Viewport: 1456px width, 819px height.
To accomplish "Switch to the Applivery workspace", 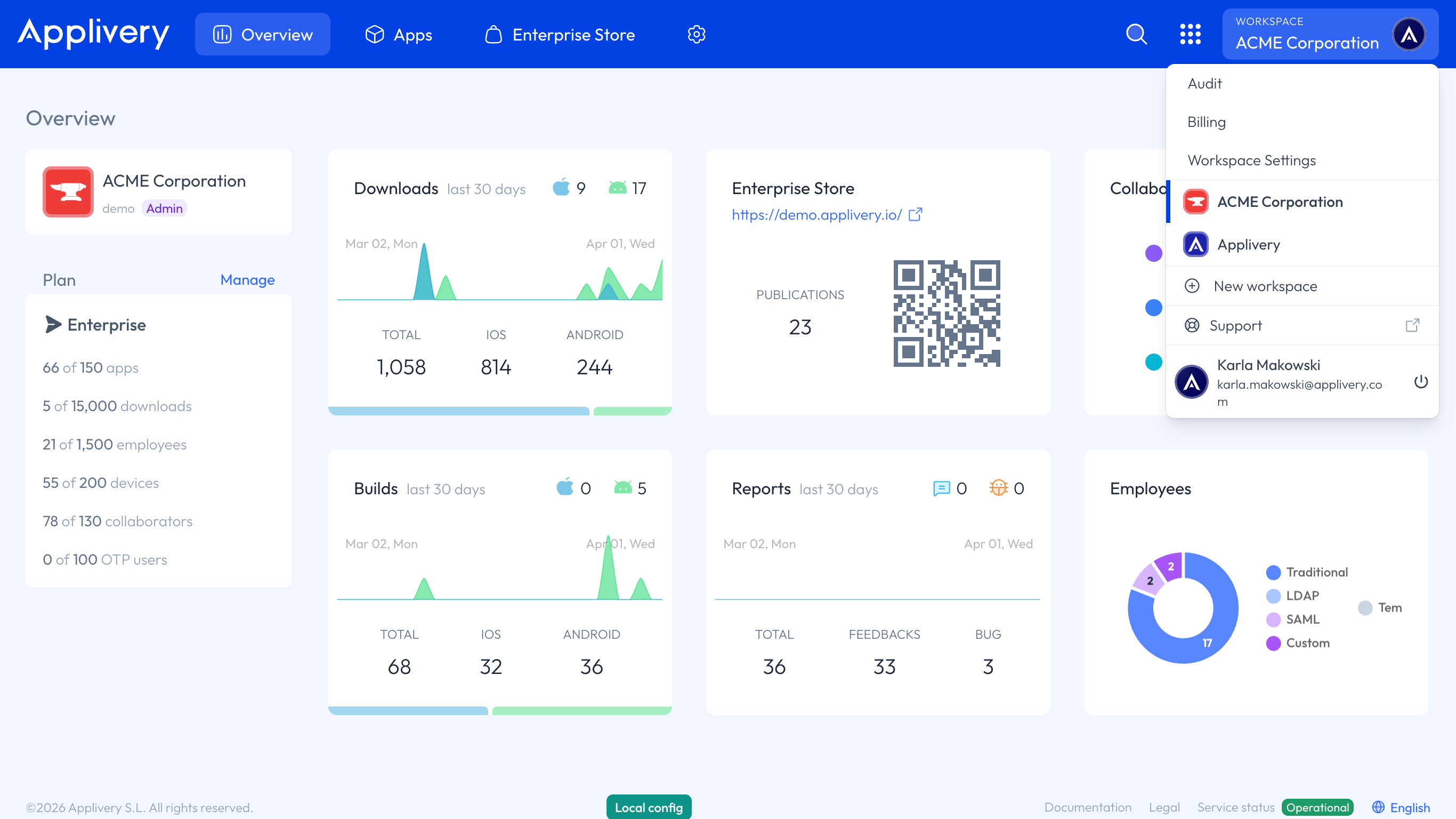I will pyautogui.click(x=1248, y=245).
